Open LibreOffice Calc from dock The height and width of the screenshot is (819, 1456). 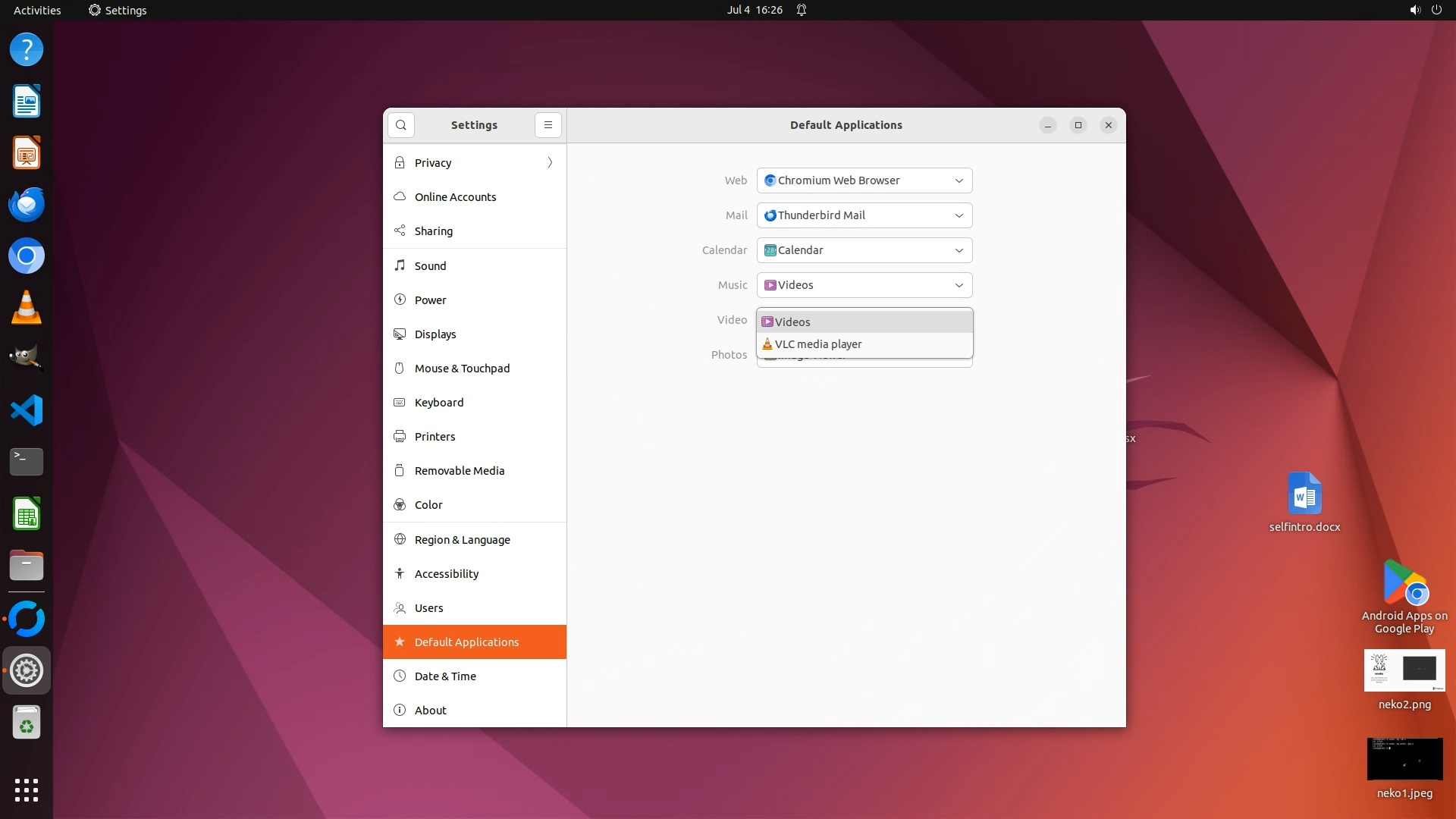27,514
